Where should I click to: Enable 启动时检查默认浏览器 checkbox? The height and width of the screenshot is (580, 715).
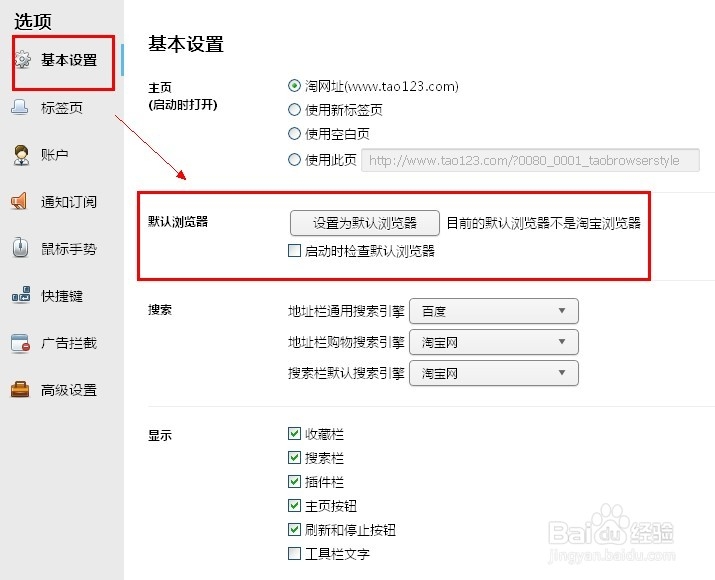[x=295, y=250]
